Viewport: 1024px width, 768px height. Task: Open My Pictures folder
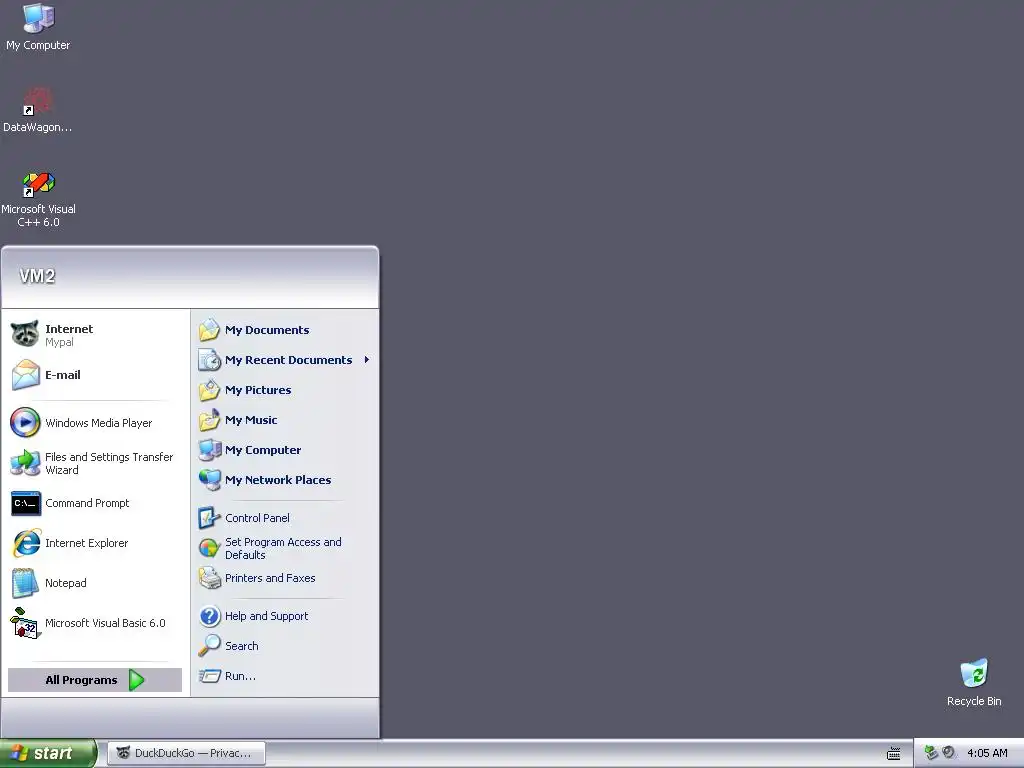(285, 390)
